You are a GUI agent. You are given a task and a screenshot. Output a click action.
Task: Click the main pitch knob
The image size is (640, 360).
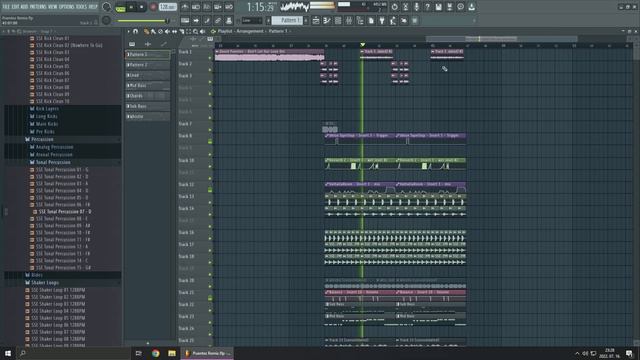coord(106,20)
